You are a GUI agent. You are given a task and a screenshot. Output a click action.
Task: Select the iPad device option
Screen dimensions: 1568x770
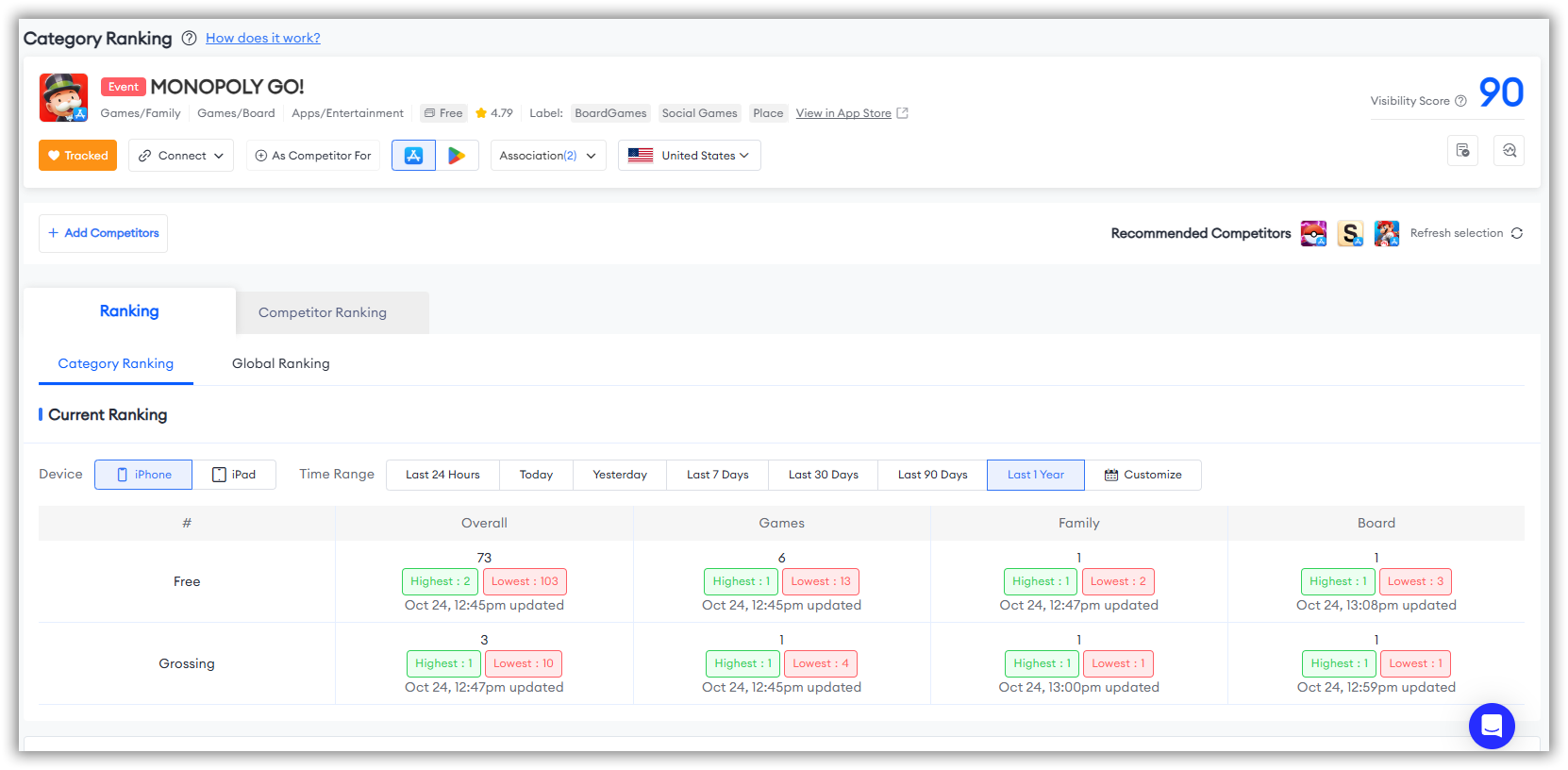234,475
